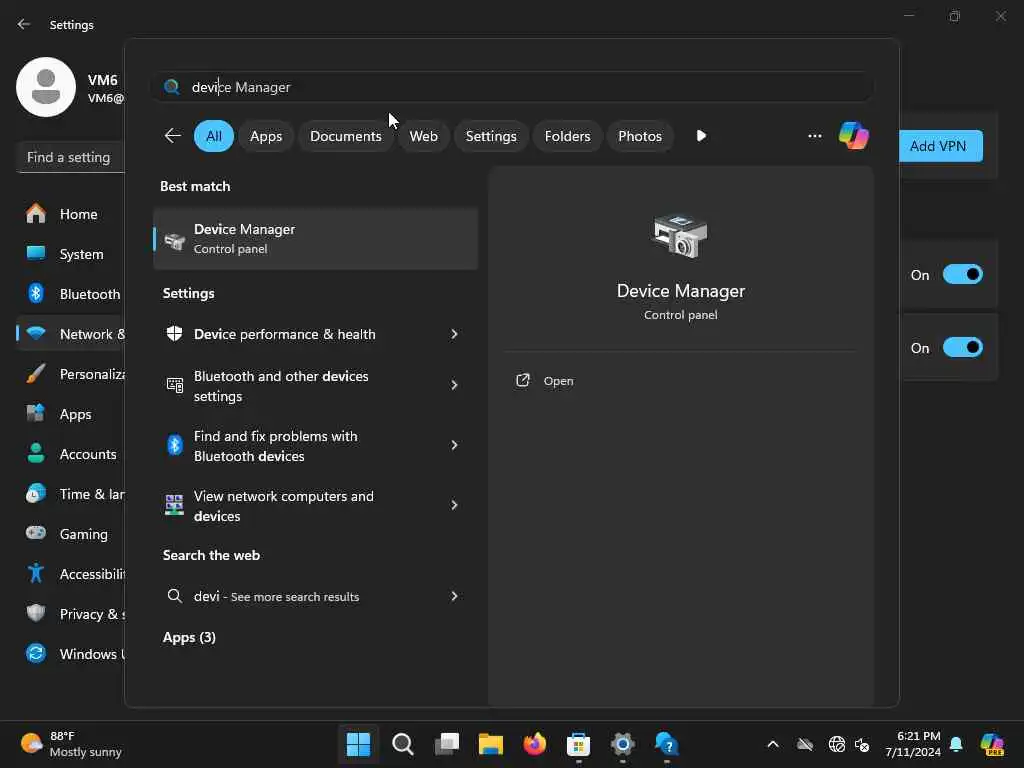Open Network & internet in Settings sidebar

click(71, 334)
